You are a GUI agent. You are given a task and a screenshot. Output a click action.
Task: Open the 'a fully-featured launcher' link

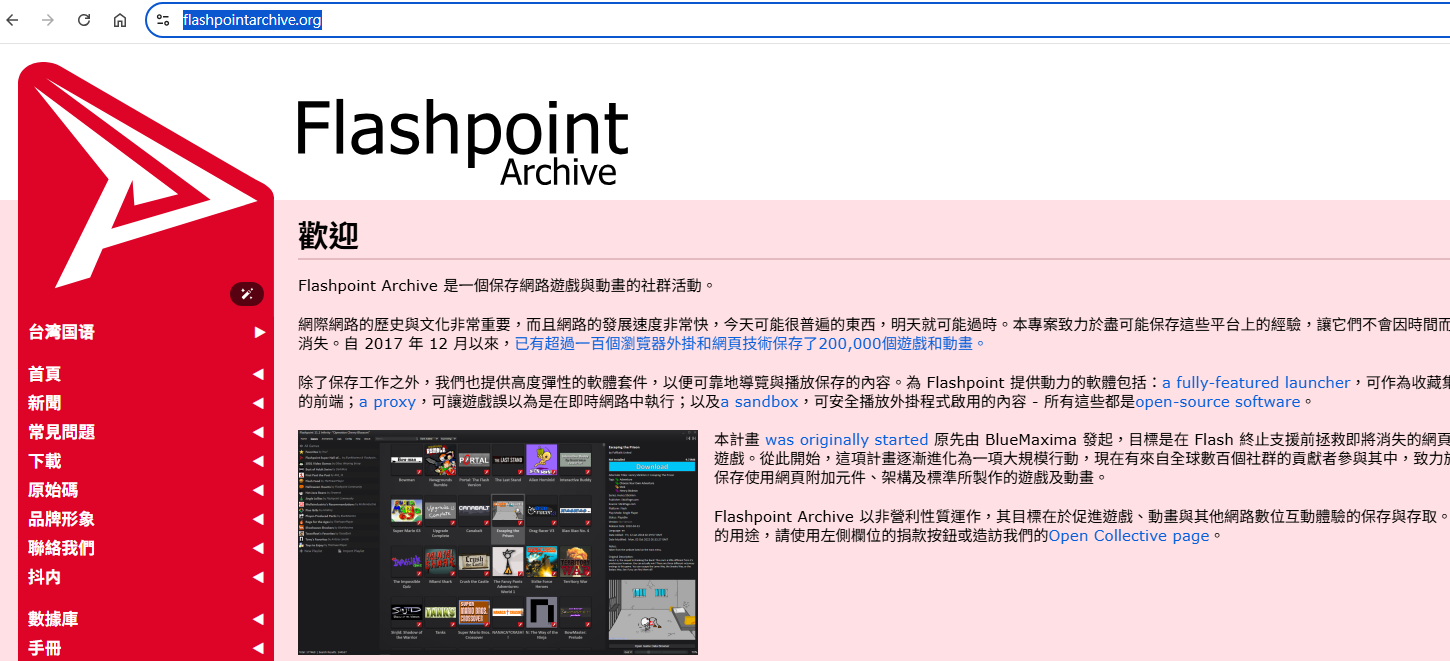pyautogui.click(x=1256, y=382)
